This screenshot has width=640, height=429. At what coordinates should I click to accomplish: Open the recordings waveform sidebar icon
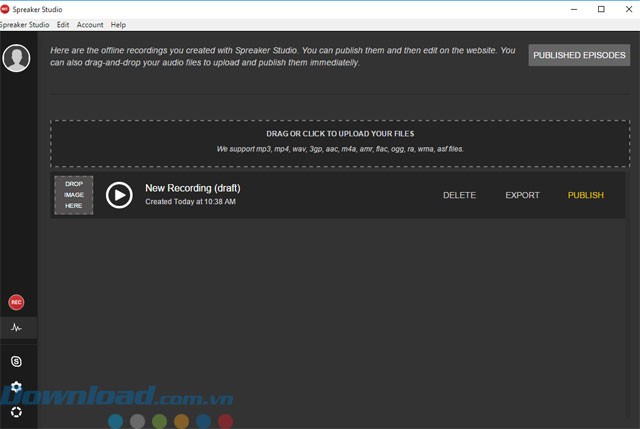click(x=16, y=327)
